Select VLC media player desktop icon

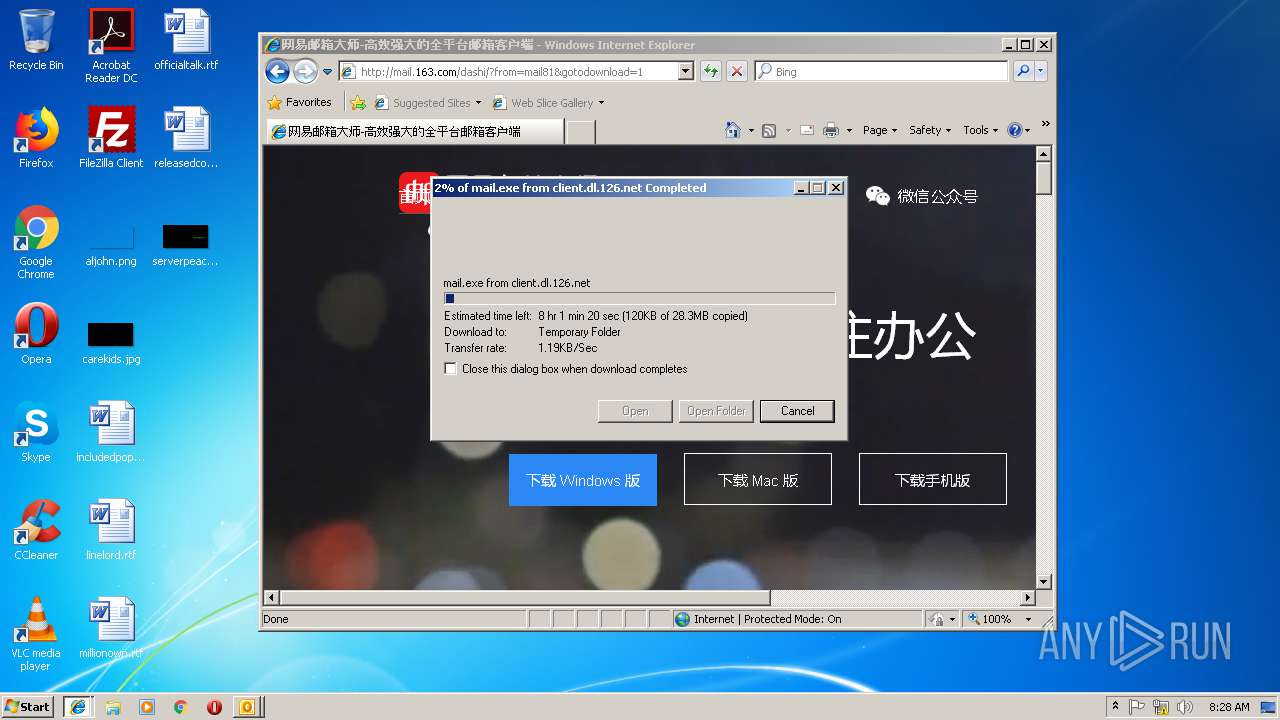[x=36, y=634]
